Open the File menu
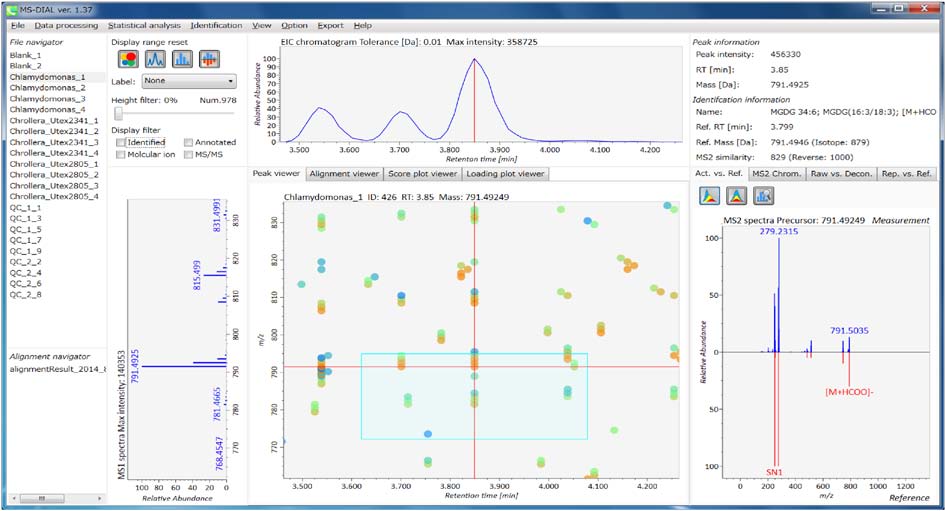Image resolution: width=945 pixels, height=511 pixels. 17,25
